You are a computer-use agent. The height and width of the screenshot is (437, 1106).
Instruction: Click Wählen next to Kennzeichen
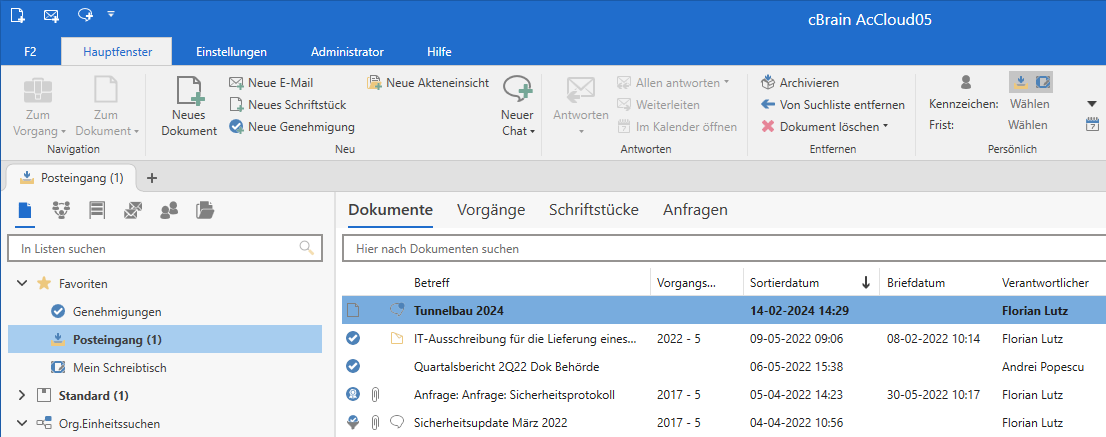pos(1028,104)
